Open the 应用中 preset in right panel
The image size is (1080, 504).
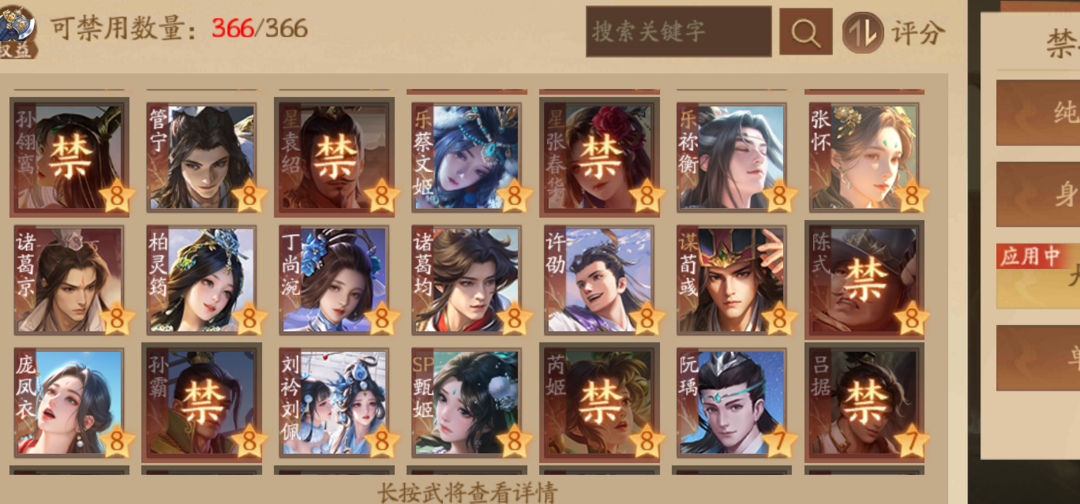[x=1038, y=275]
